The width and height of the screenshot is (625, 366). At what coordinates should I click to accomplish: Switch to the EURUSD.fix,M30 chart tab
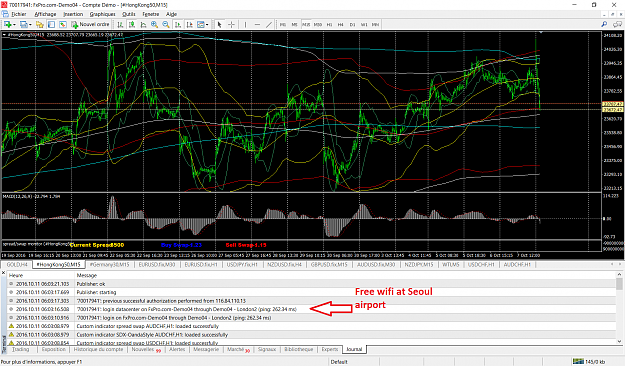tap(157, 265)
